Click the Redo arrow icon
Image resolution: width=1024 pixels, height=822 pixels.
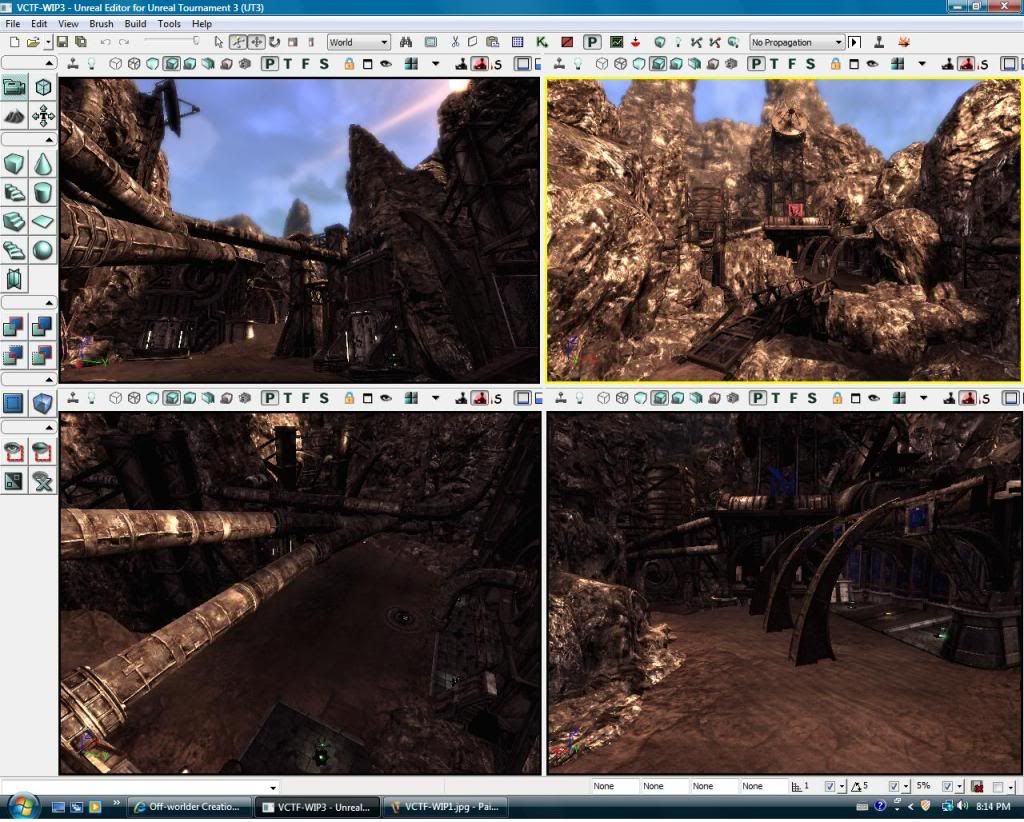pos(124,42)
